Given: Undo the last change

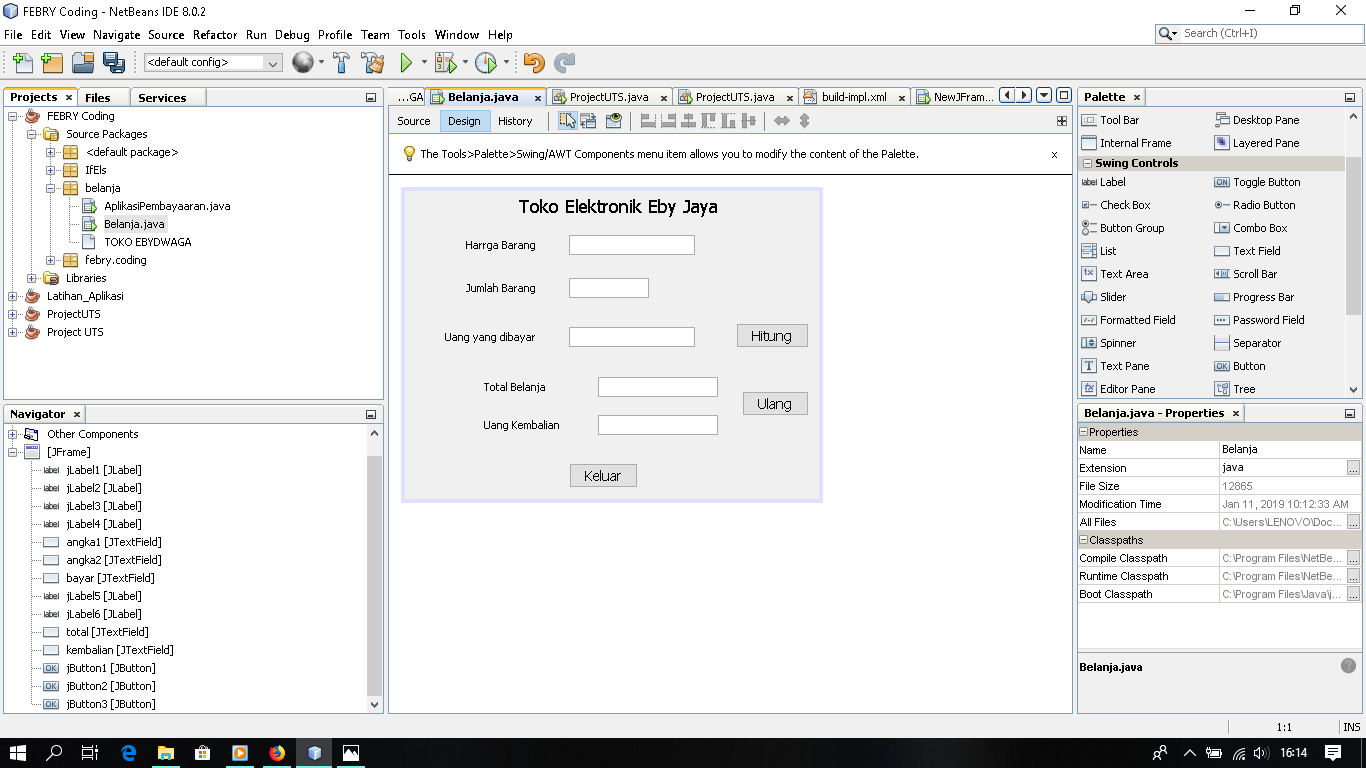Looking at the screenshot, I should pyautogui.click(x=534, y=62).
